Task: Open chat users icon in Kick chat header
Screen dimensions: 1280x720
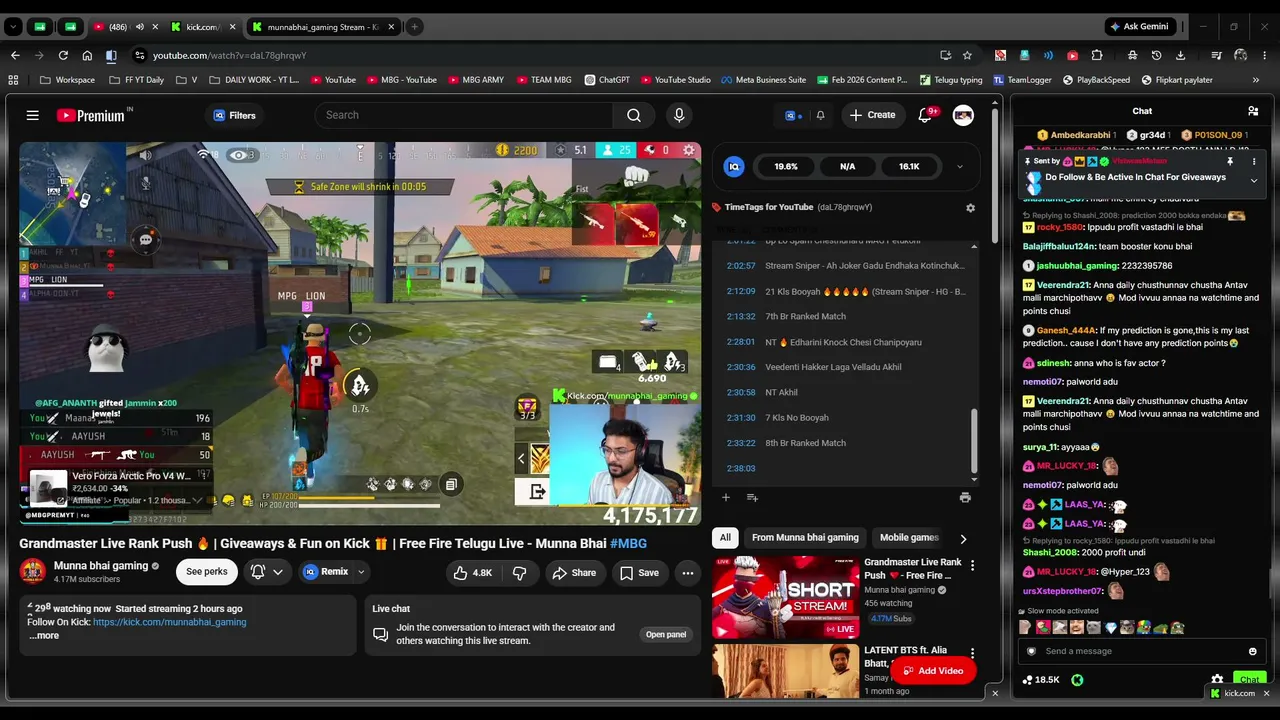Action: coord(1253,111)
